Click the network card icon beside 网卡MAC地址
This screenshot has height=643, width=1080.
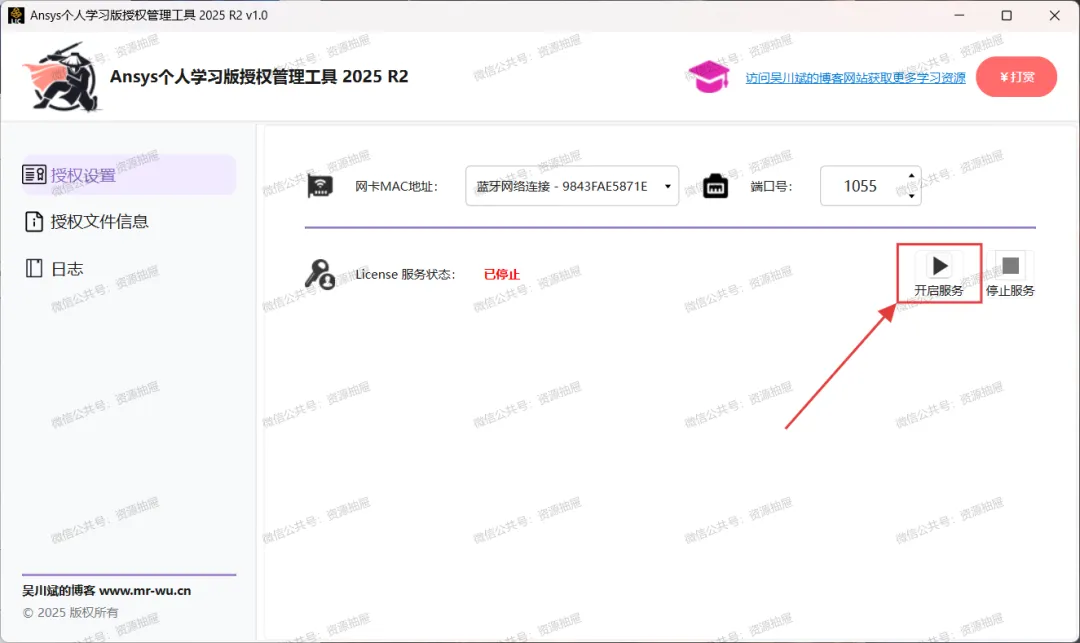(x=320, y=186)
